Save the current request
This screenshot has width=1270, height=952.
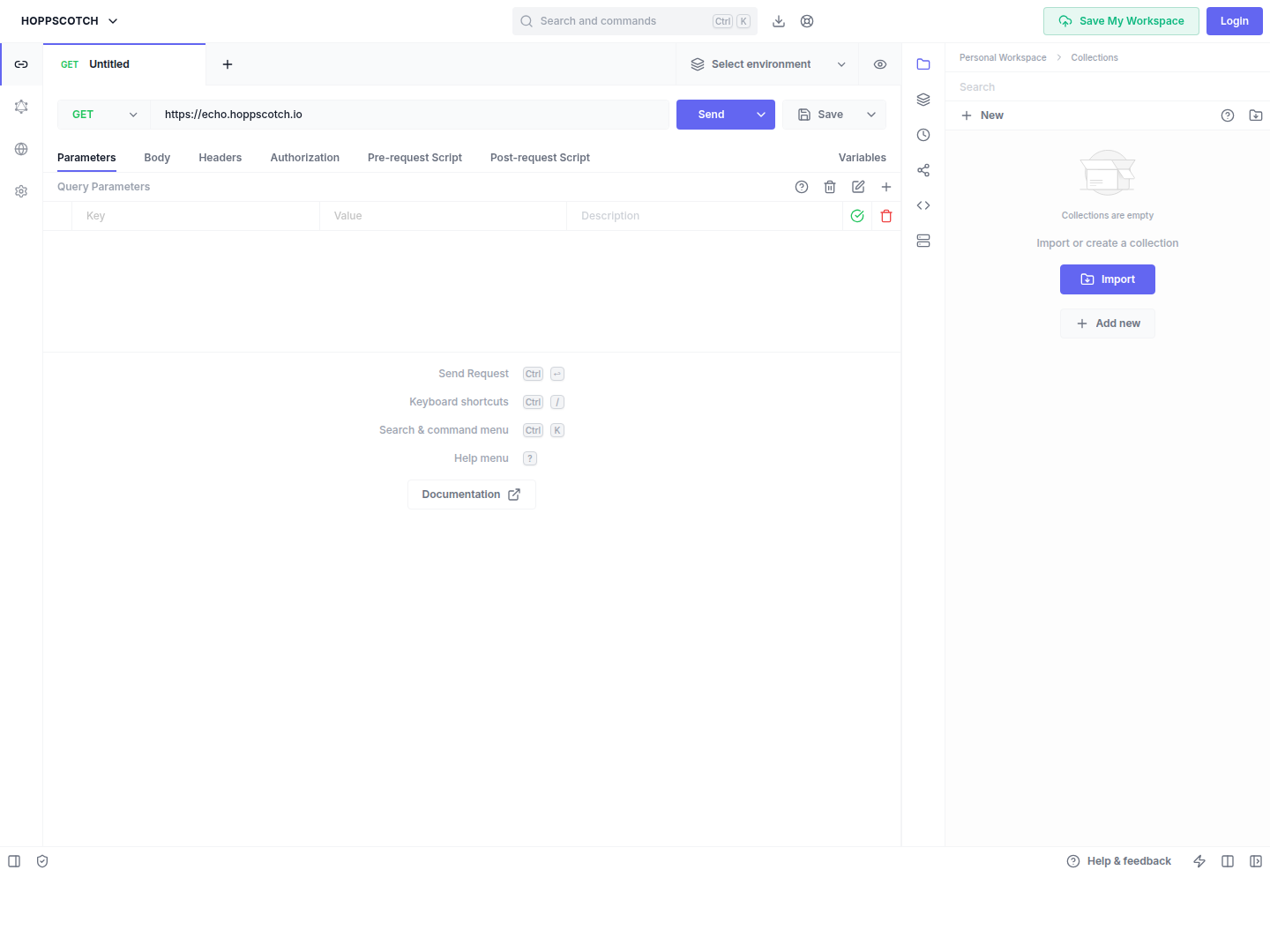pyautogui.click(x=820, y=115)
